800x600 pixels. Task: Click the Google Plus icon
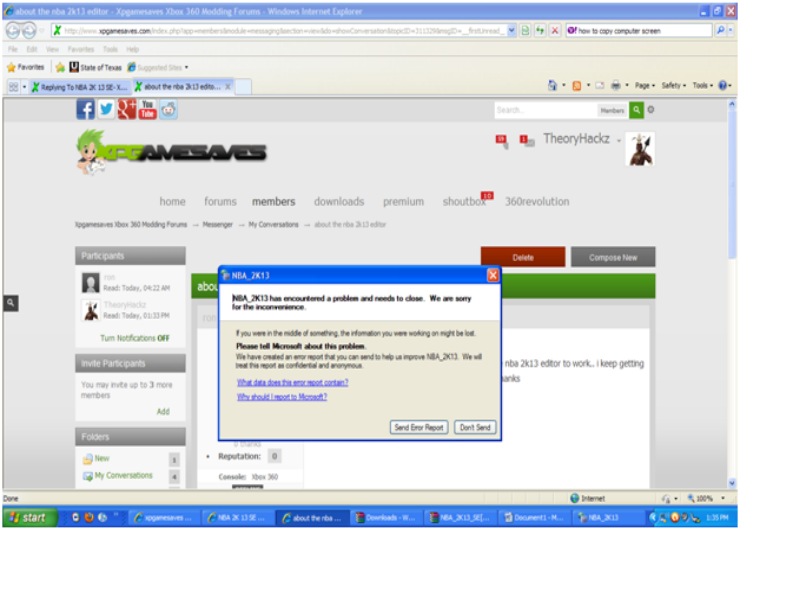127,110
